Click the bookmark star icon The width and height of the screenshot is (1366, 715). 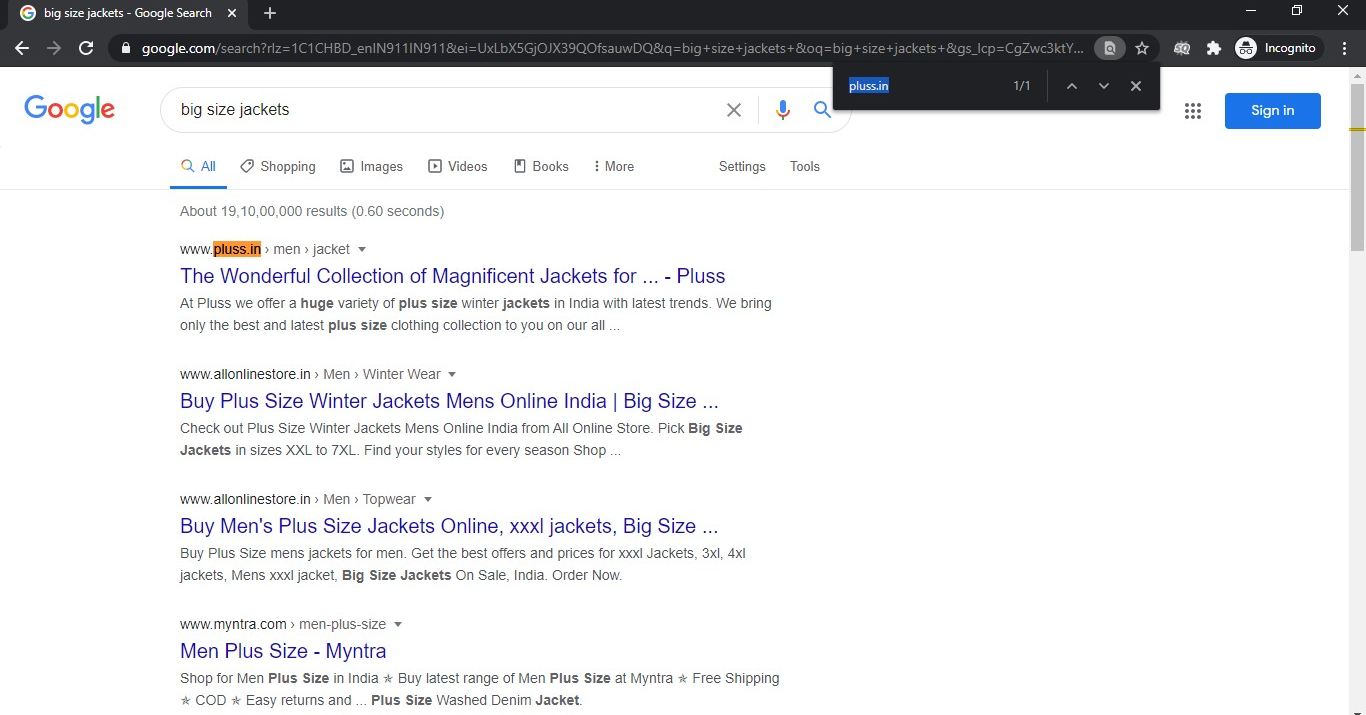[1142, 48]
